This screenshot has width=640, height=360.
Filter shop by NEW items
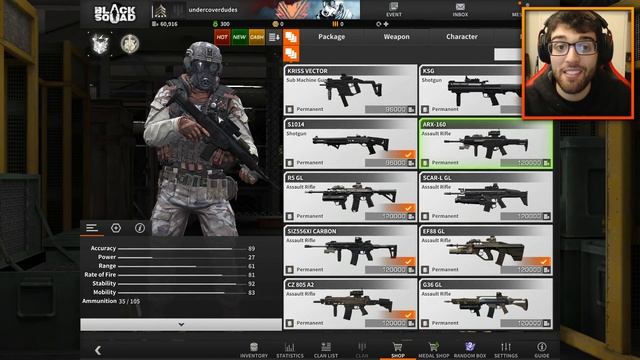coord(239,37)
